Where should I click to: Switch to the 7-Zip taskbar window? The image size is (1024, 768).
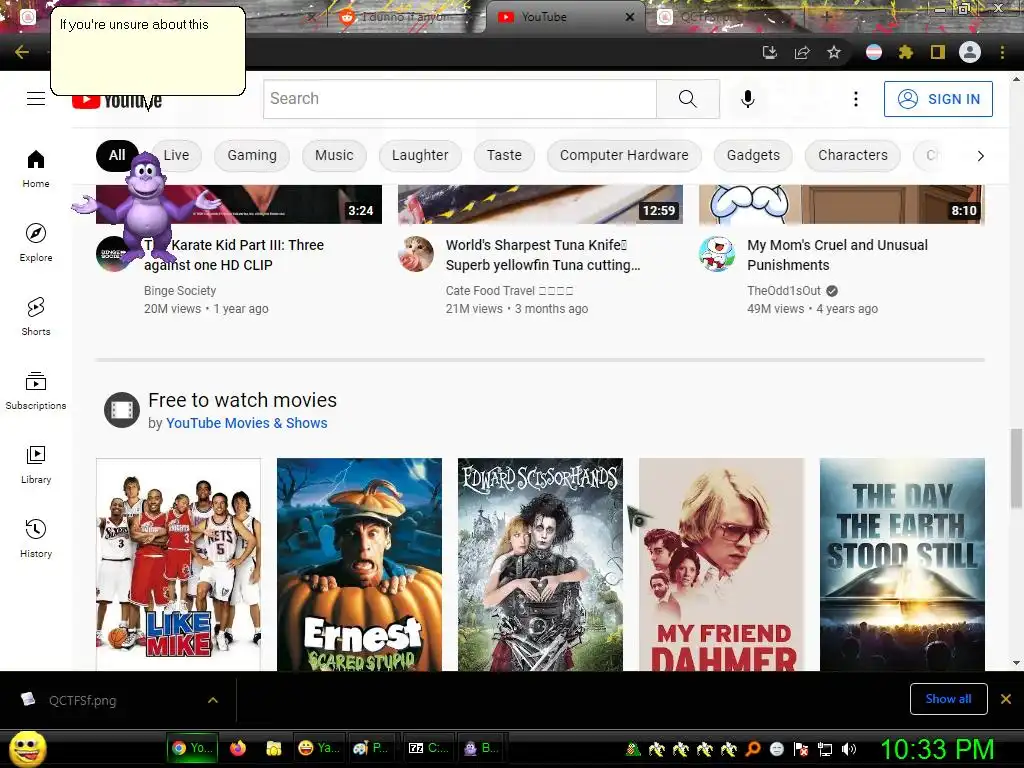[428, 748]
